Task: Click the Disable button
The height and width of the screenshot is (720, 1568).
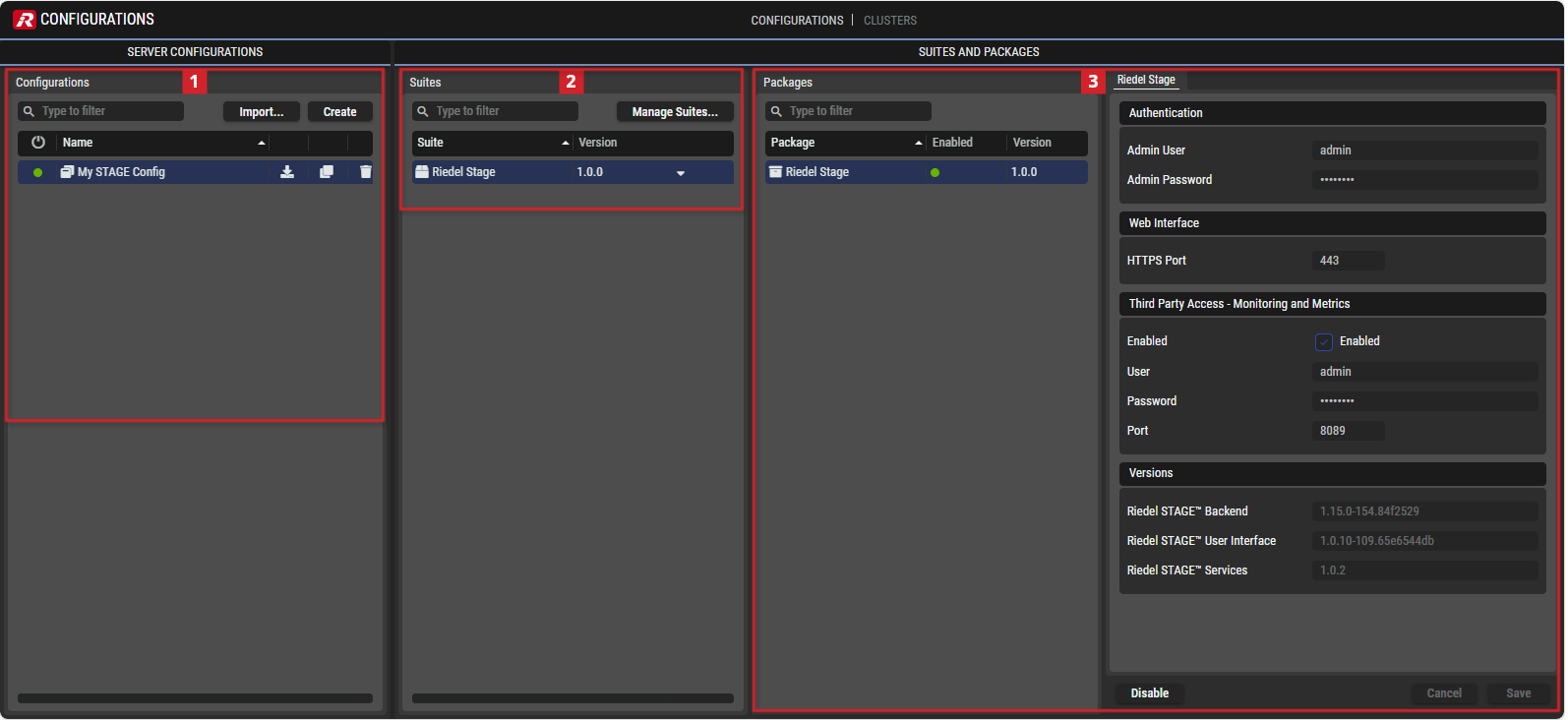Action: pos(1150,693)
